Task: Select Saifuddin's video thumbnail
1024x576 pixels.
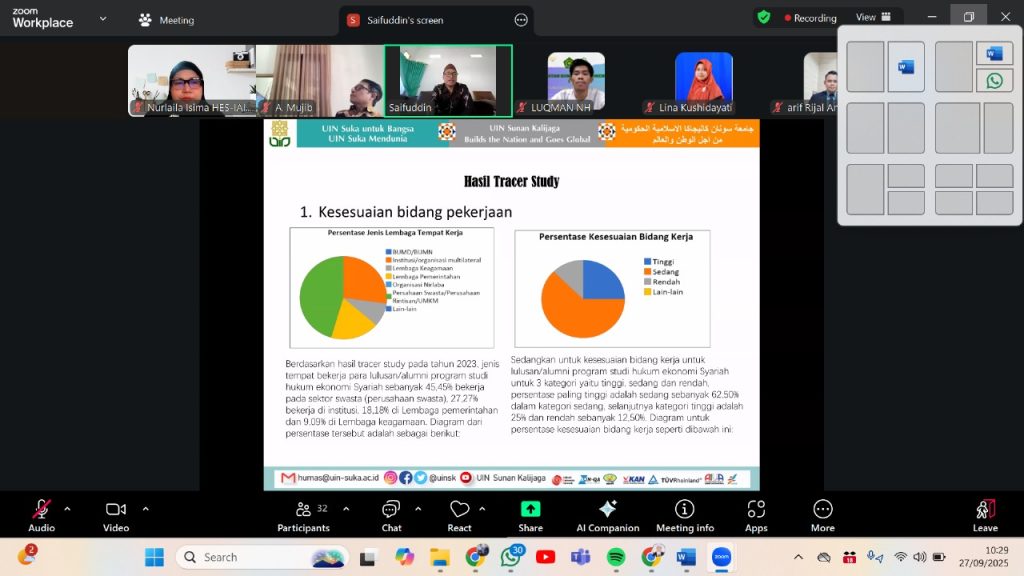Action: (x=448, y=80)
